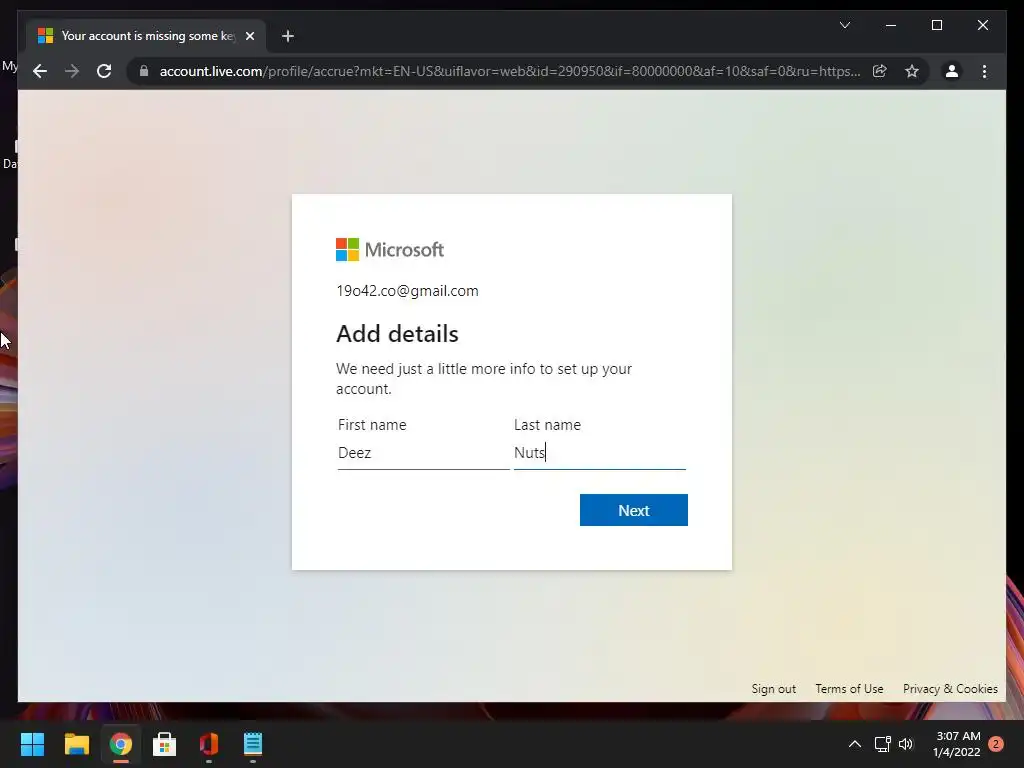
Task: Click the Next button
Action: tap(633, 510)
